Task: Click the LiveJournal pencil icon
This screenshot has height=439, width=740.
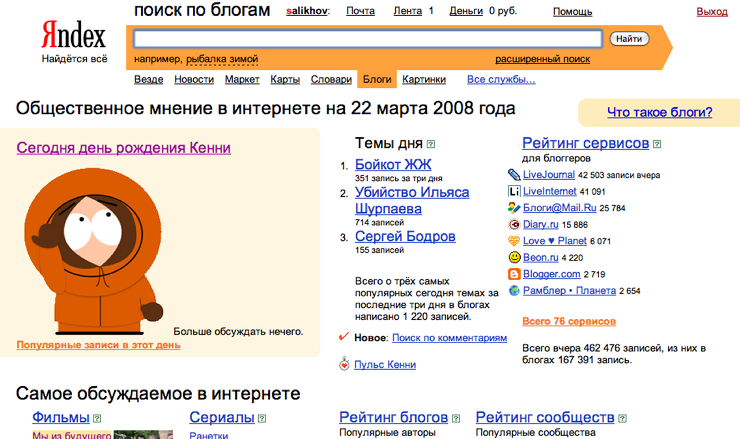Action: tap(514, 175)
